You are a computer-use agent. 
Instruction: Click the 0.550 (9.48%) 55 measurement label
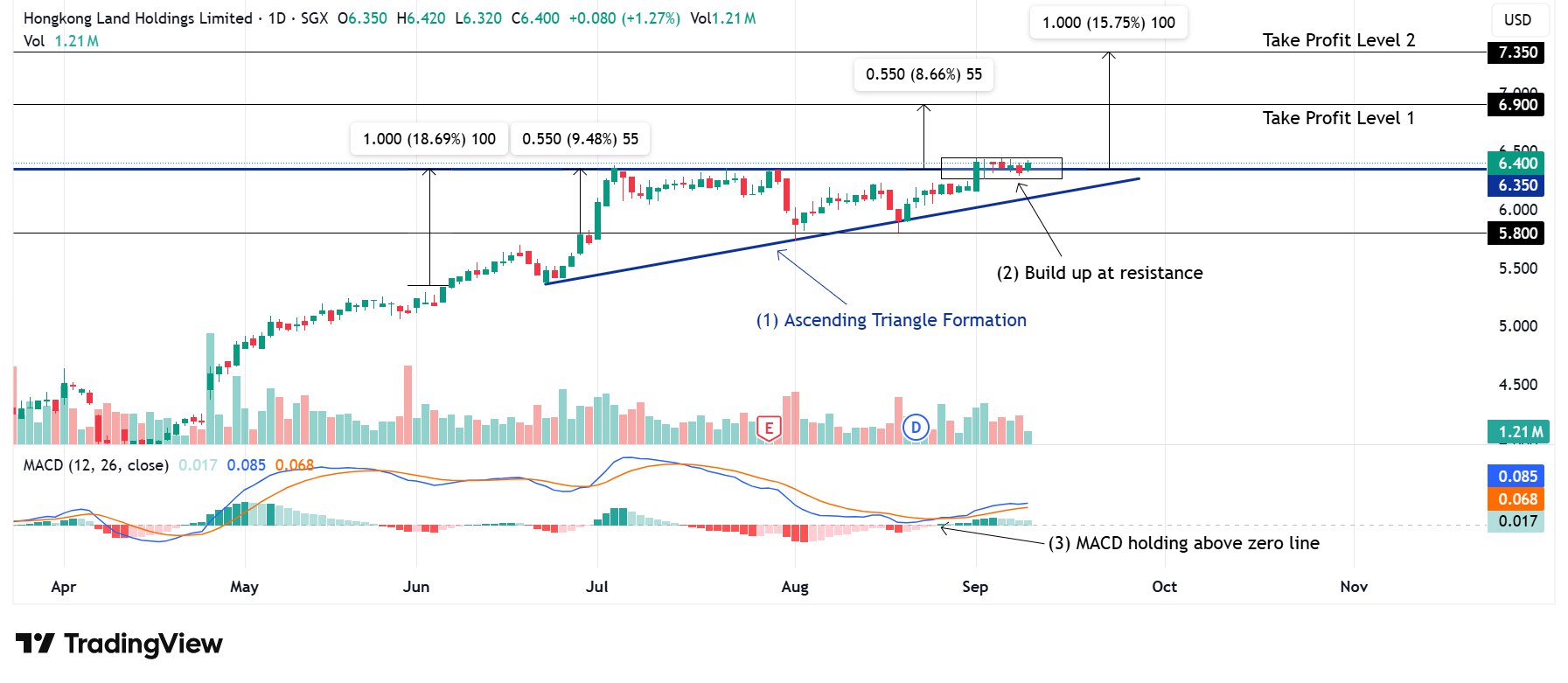581,139
